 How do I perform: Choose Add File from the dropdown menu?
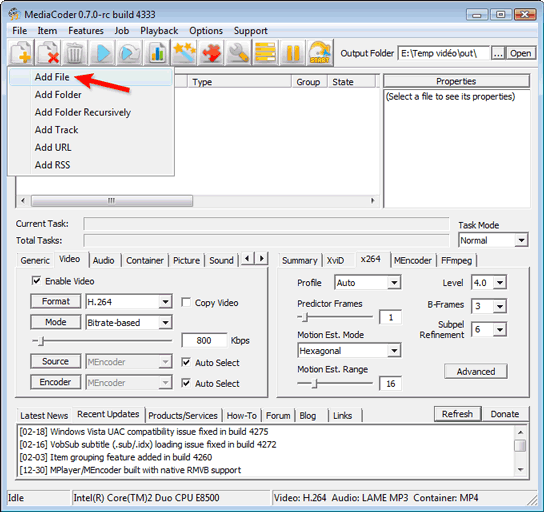coord(91,77)
